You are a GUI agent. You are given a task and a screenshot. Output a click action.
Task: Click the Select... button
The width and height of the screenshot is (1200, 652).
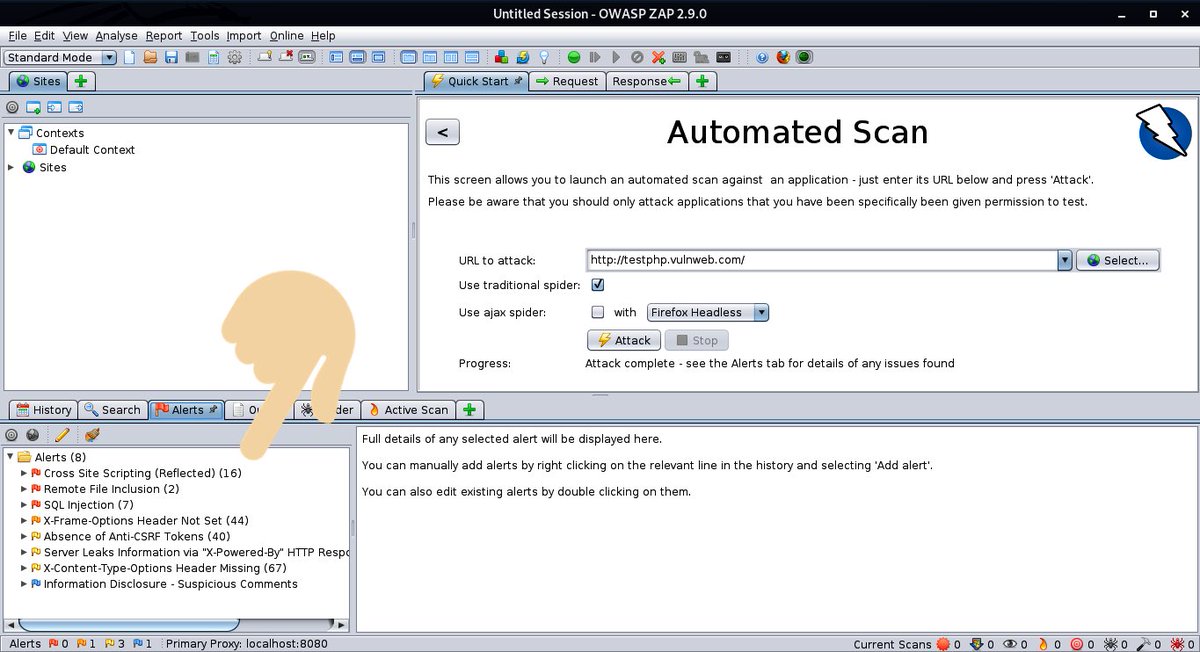pyautogui.click(x=1118, y=260)
